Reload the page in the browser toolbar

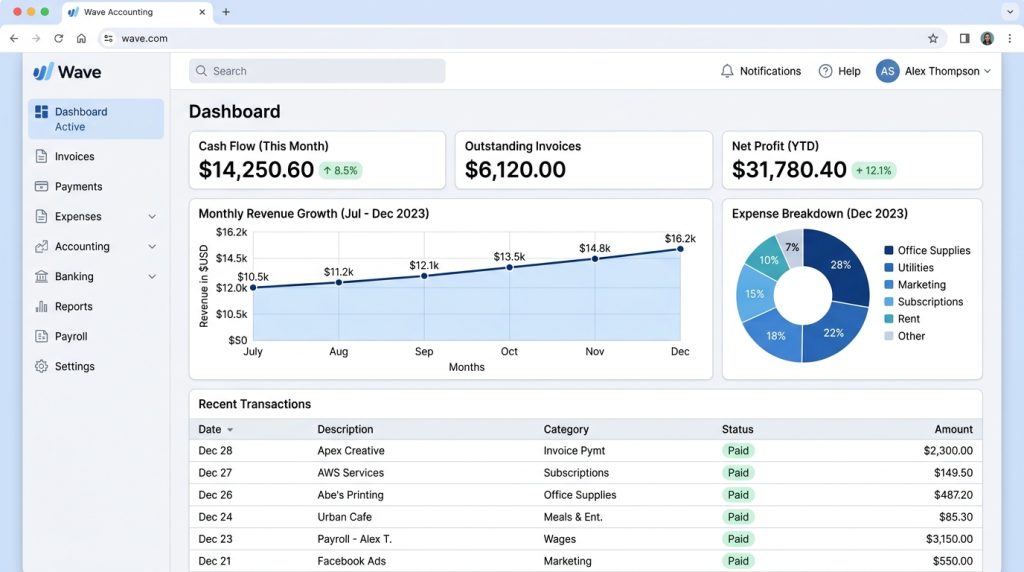[59, 39]
